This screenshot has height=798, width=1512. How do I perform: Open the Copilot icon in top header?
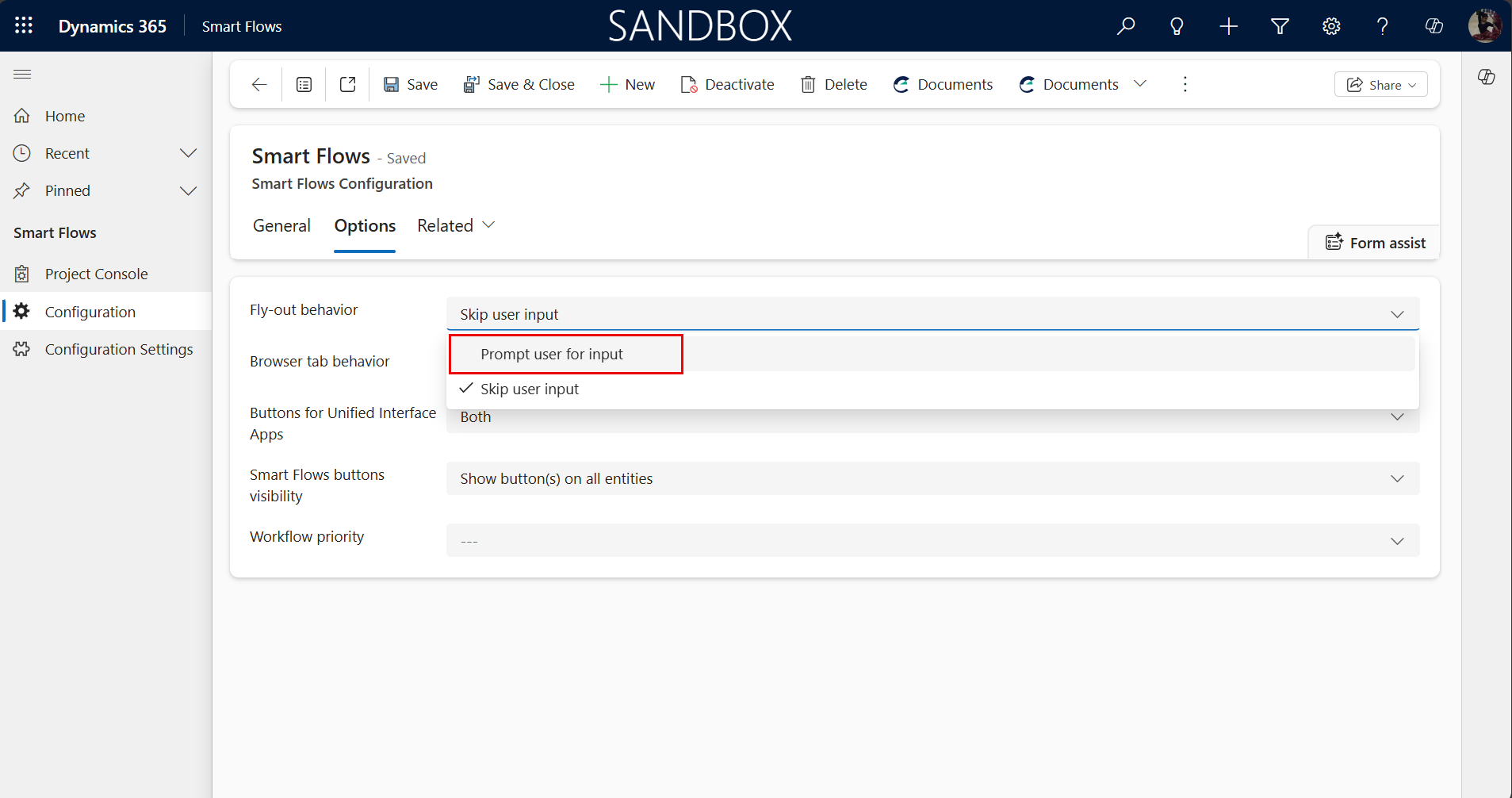point(1434,26)
